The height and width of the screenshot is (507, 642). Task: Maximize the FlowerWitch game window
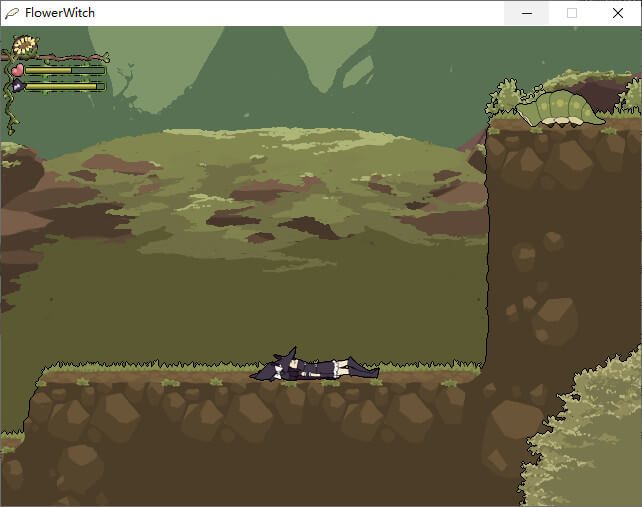tap(572, 13)
